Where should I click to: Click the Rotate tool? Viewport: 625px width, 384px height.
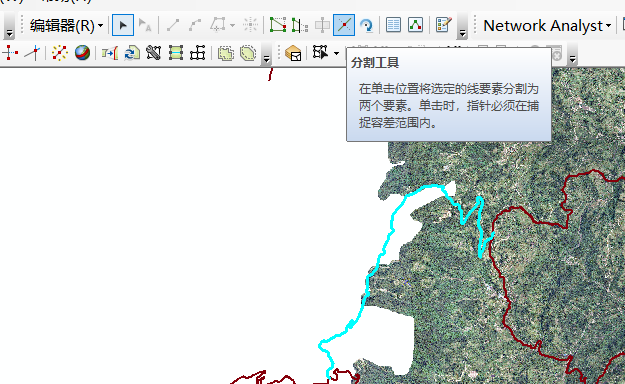366,25
